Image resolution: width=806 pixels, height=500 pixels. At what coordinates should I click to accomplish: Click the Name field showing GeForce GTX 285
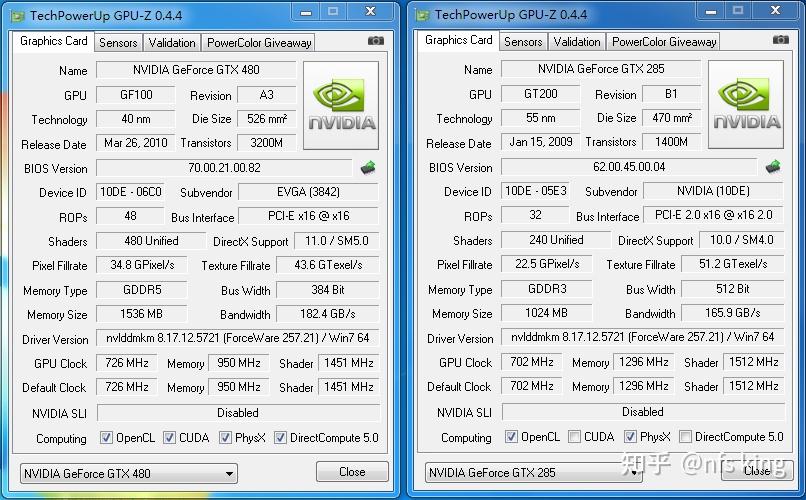pyautogui.click(x=601, y=69)
